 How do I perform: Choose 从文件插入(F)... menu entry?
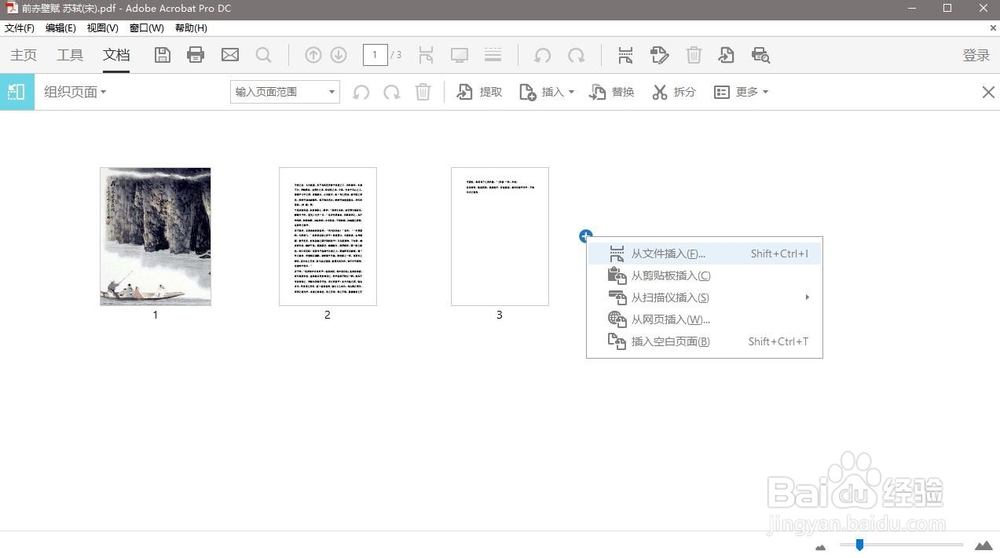tap(704, 254)
